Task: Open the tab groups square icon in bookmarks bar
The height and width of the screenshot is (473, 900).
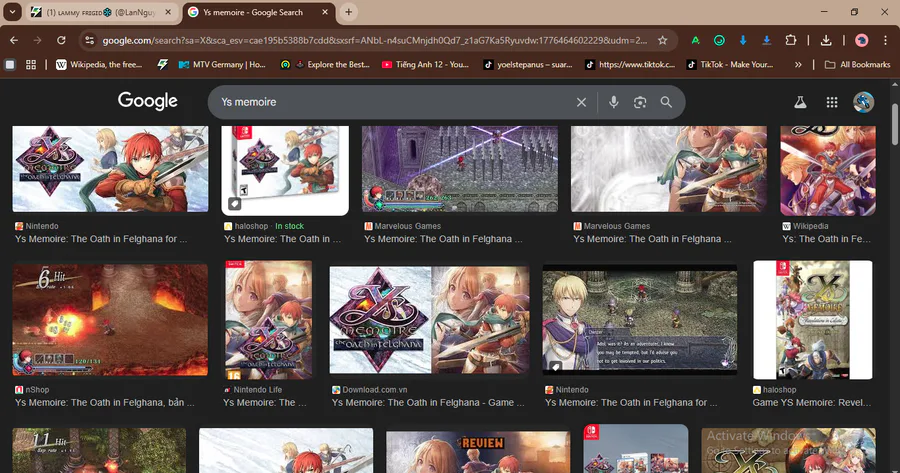Action: tap(10, 65)
